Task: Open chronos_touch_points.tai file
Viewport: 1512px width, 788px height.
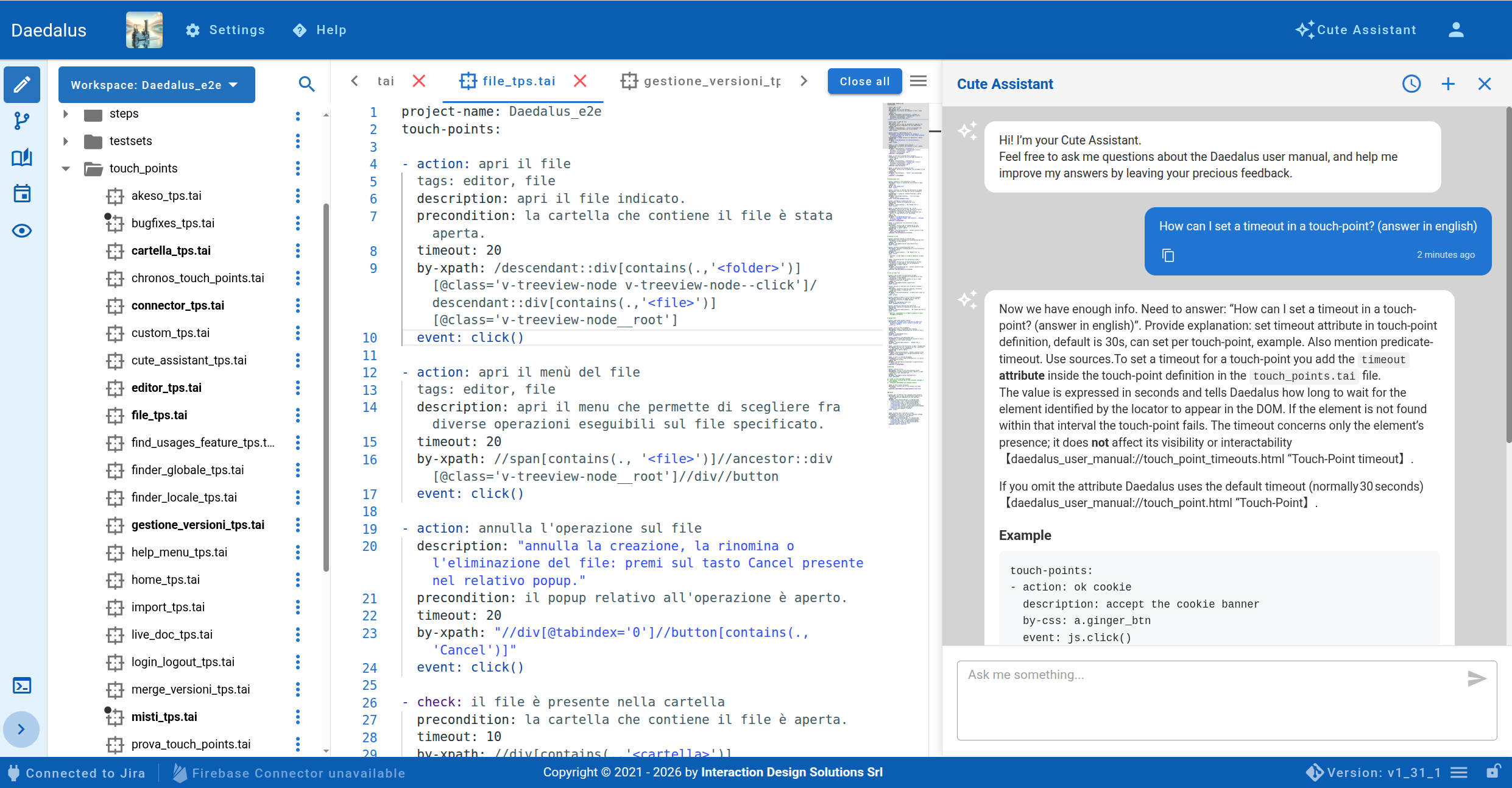Action: 198,279
